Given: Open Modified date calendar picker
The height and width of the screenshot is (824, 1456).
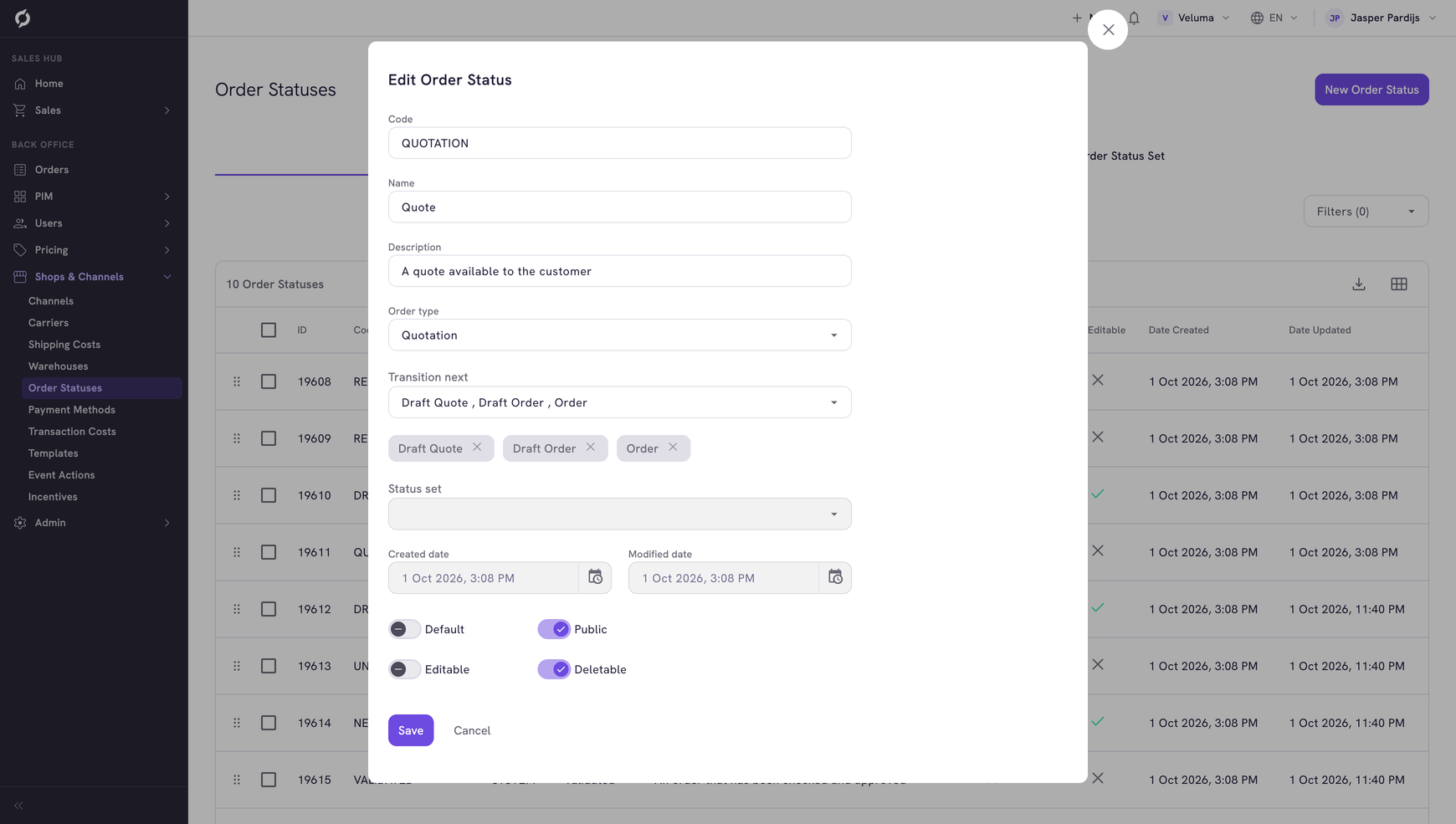Looking at the screenshot, I should point(835,577).
